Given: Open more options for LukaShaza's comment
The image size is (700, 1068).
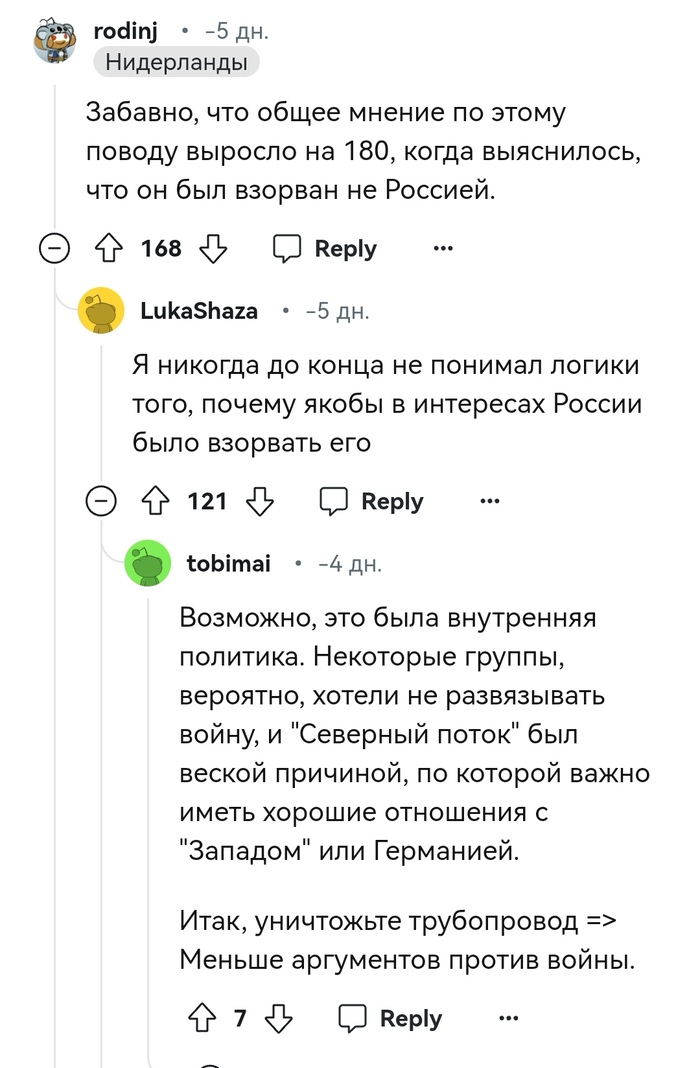Looking at the screenshot, I should [489, 501].
